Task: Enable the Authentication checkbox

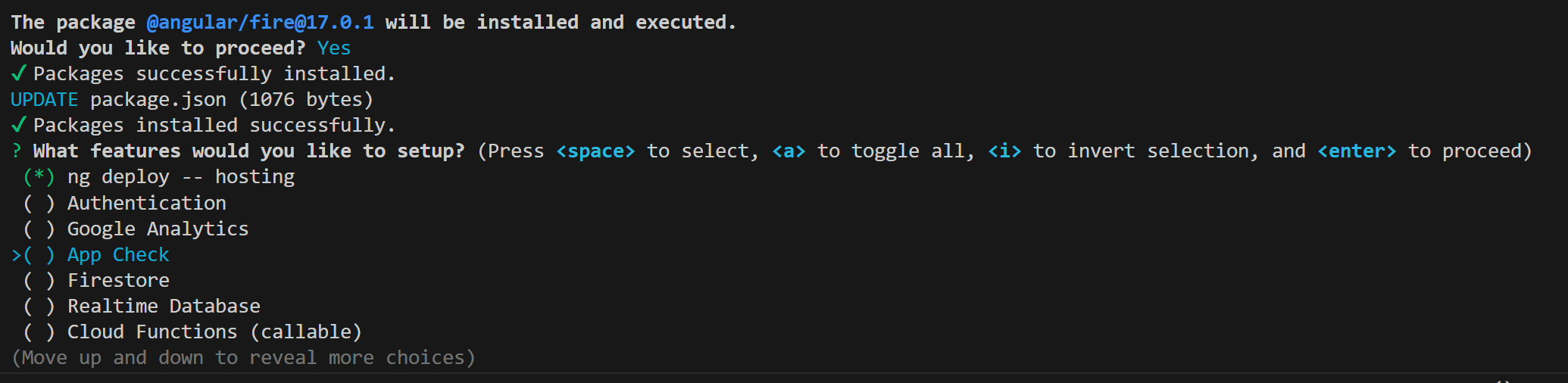Action: point(39,203)
